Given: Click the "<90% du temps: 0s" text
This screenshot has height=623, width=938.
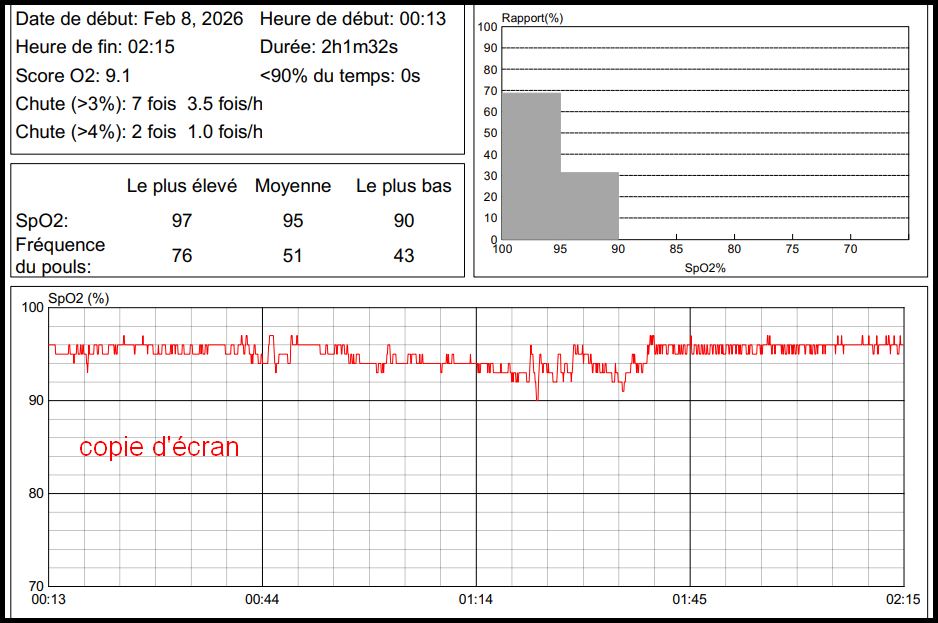Looking at the screenshot, I should 340,76.
